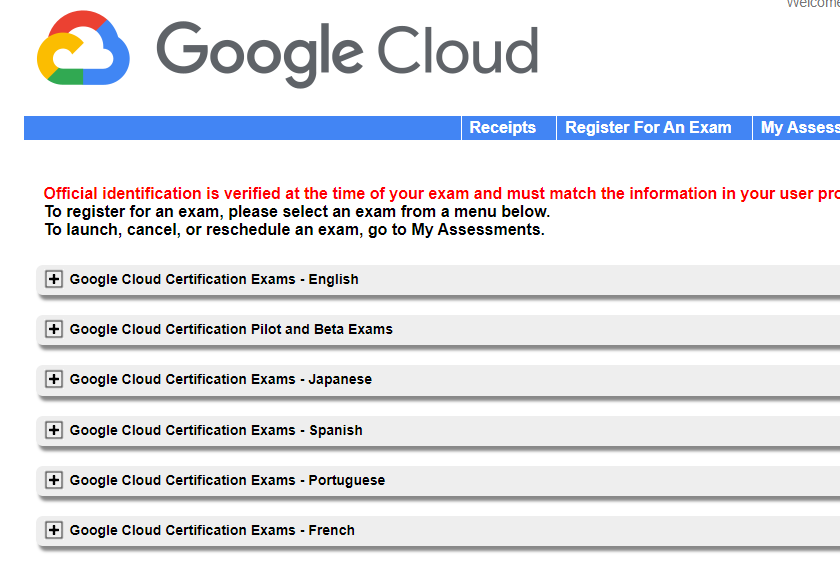This screenshot has width=840, height=562.
Task: Expand the Portuguese exams plus icon
Action: 54,480
